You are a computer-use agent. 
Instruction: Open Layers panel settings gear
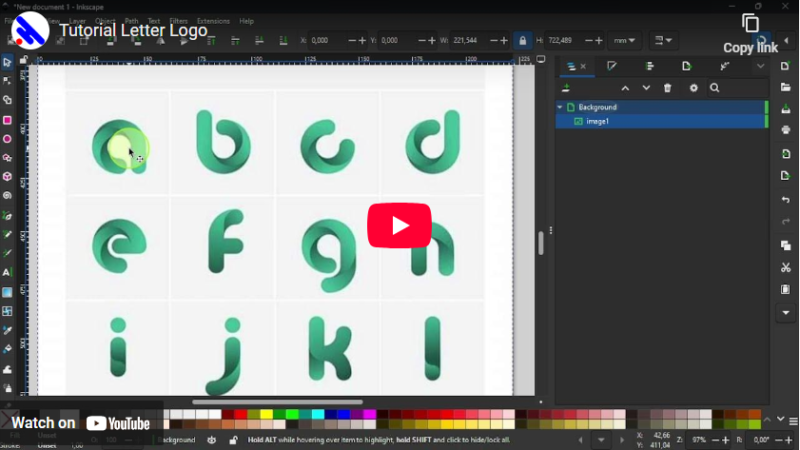693,88
